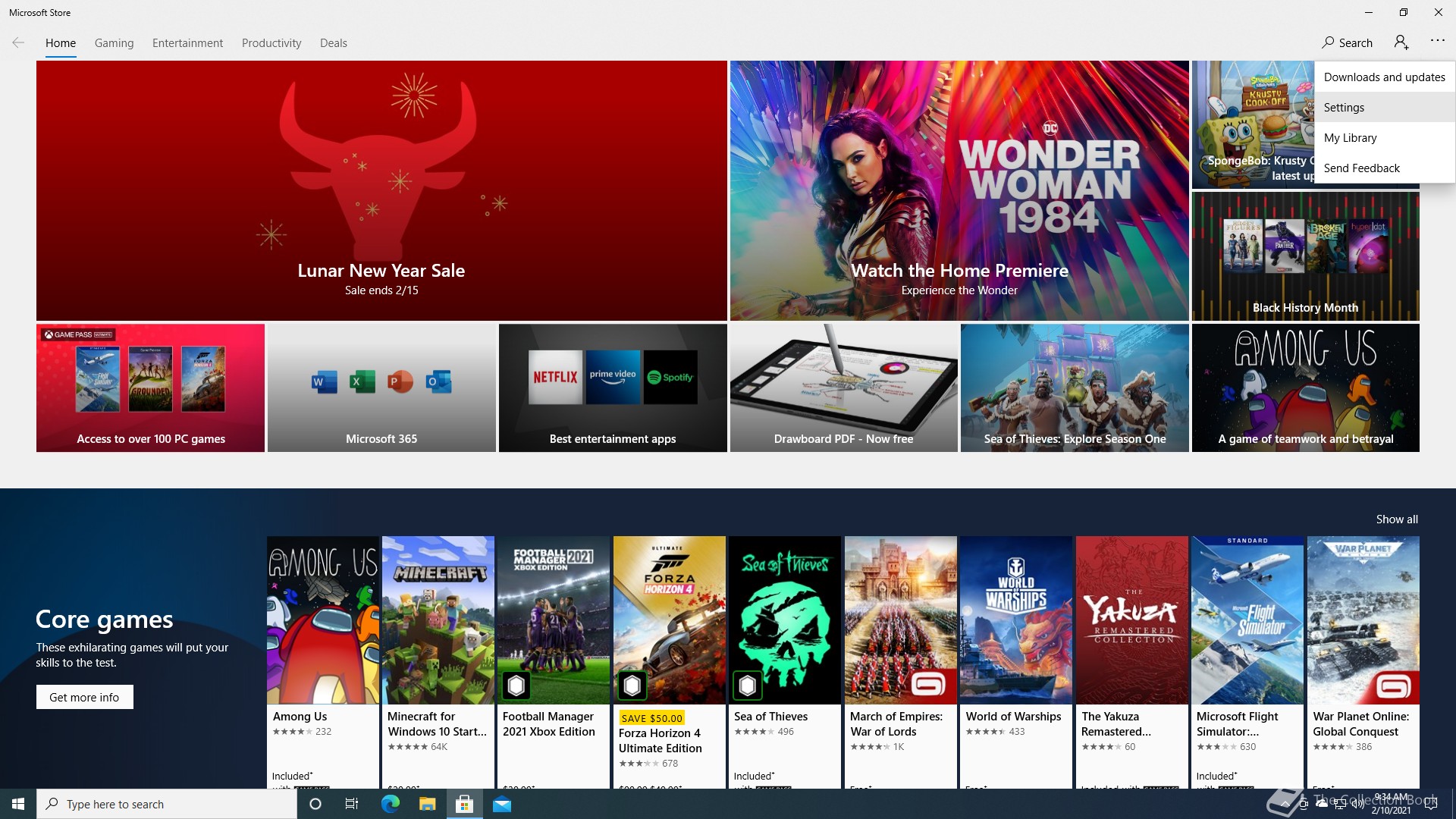Click Show all for Core games

1397,519
